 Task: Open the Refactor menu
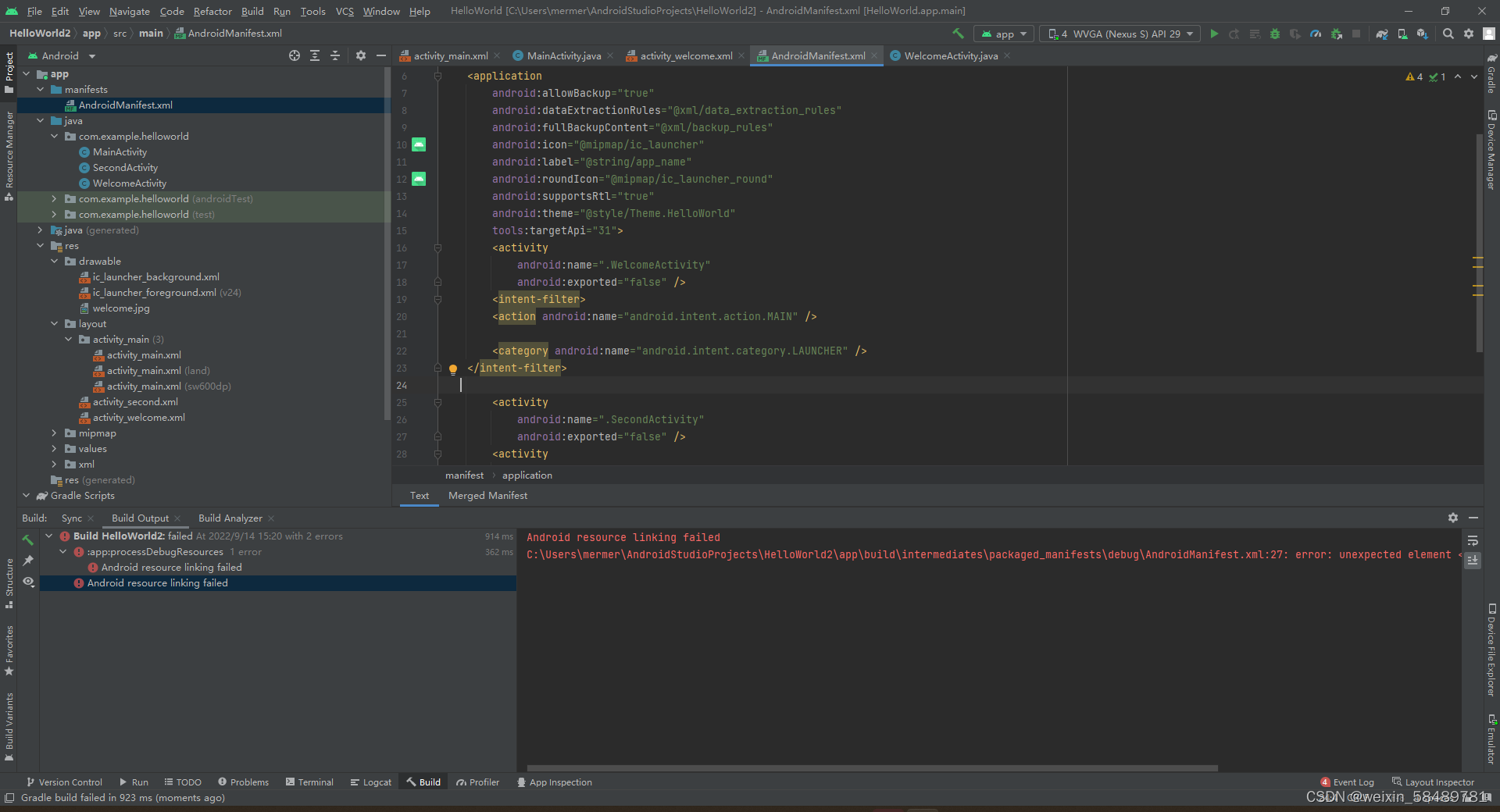tap(212, 11)
